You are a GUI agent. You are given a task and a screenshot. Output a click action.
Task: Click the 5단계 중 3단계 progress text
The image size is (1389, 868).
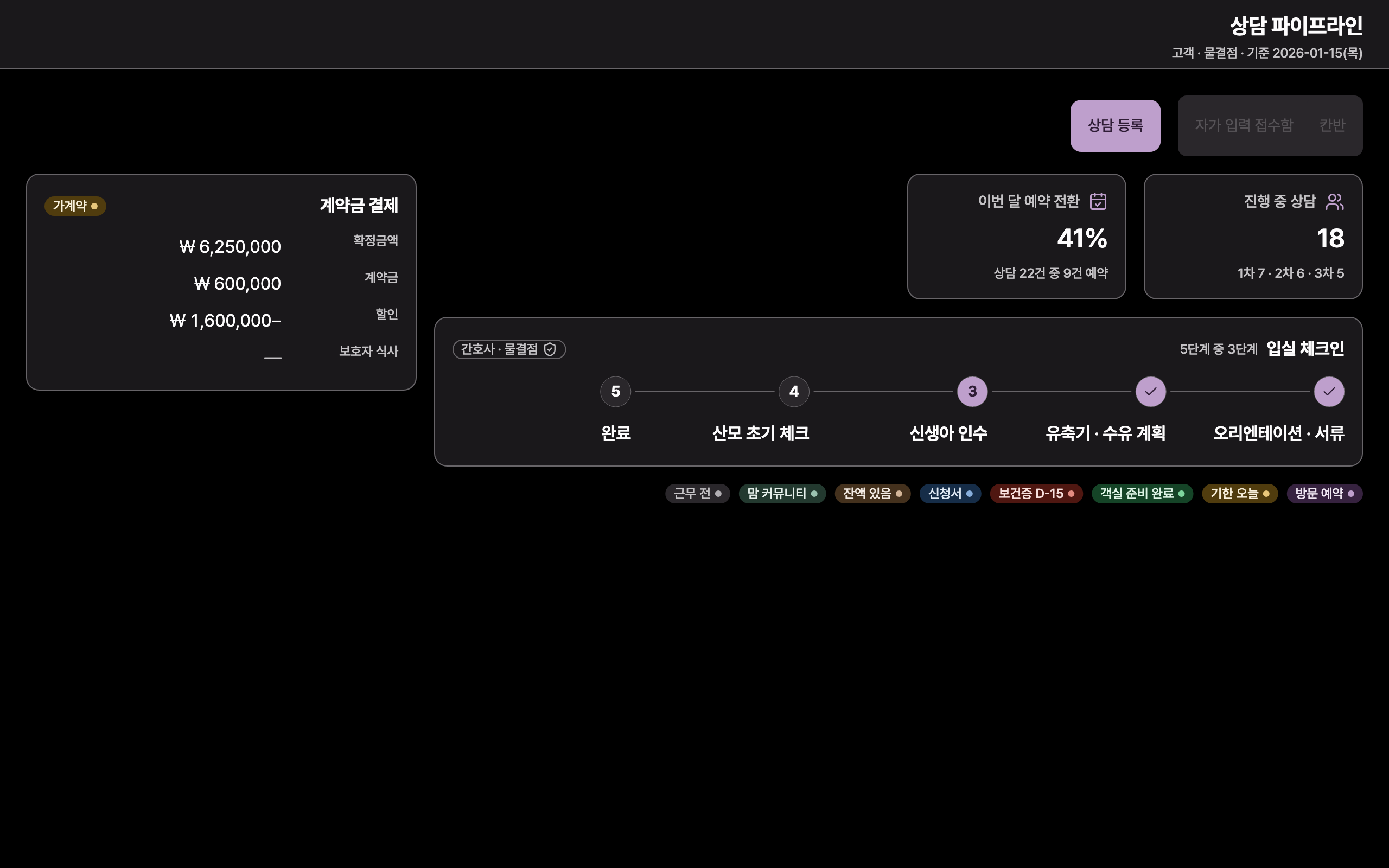click(1219, 349)
